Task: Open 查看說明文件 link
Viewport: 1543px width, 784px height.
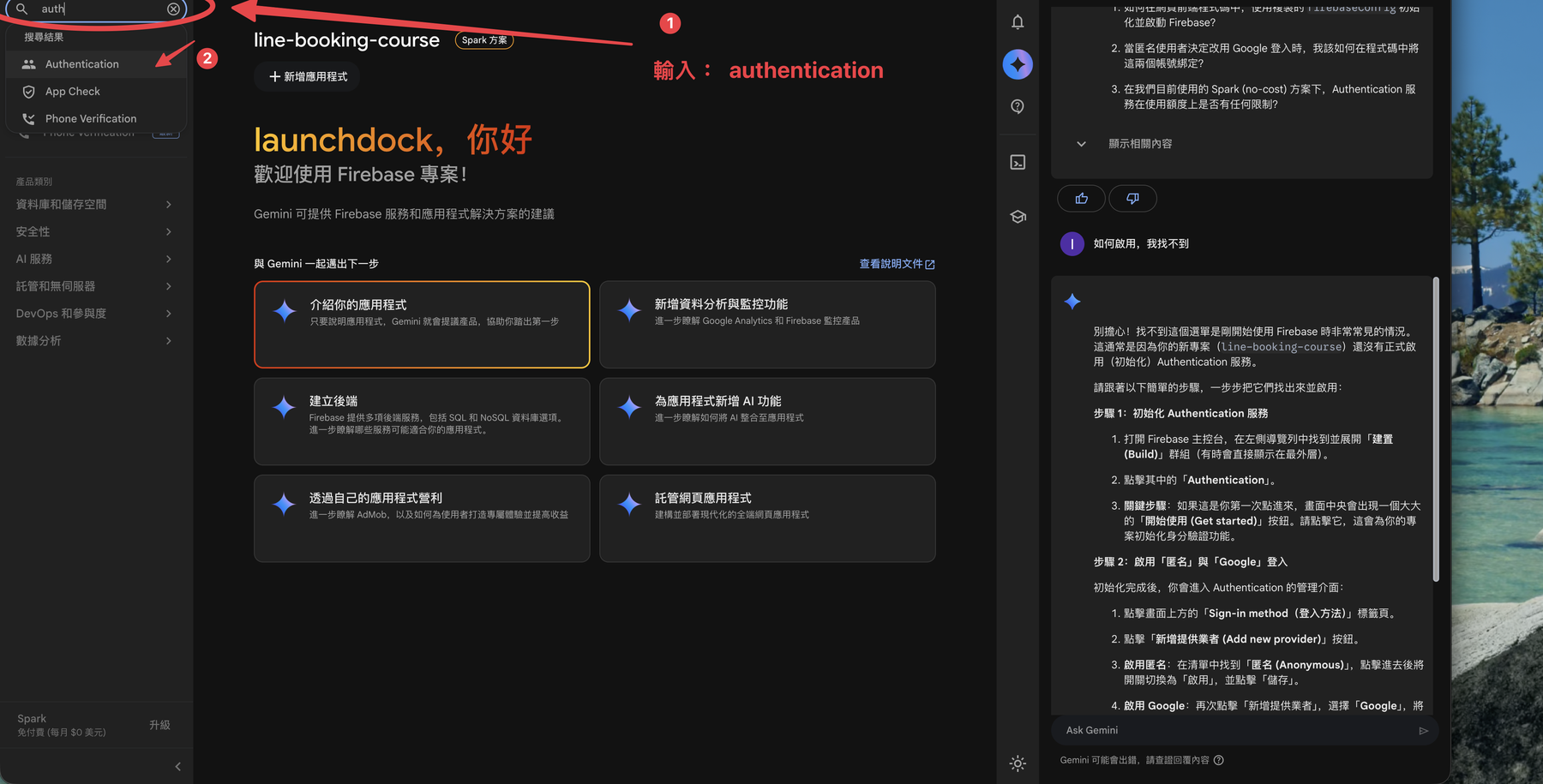Action: 897,264
